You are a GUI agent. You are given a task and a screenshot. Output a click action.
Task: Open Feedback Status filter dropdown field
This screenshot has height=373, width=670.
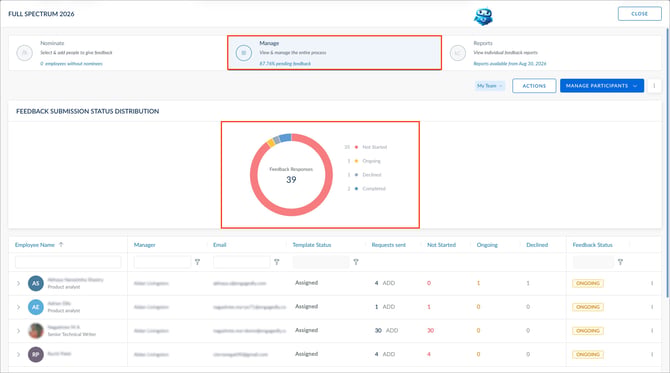point(594,262)
